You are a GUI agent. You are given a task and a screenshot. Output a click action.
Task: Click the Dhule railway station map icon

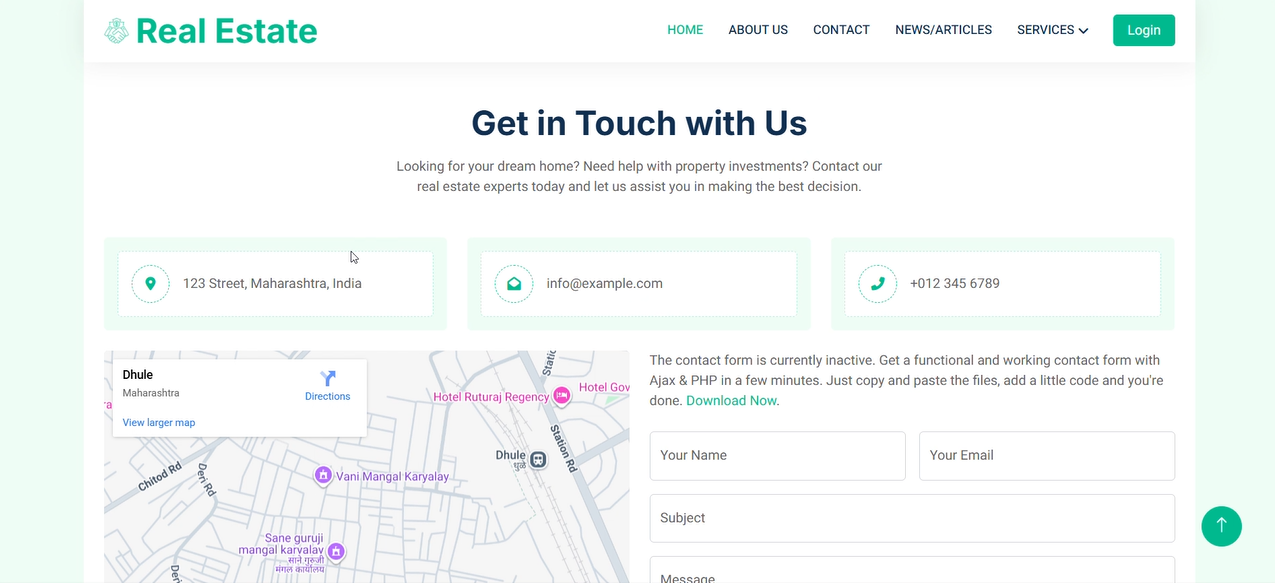coord(538,459)
